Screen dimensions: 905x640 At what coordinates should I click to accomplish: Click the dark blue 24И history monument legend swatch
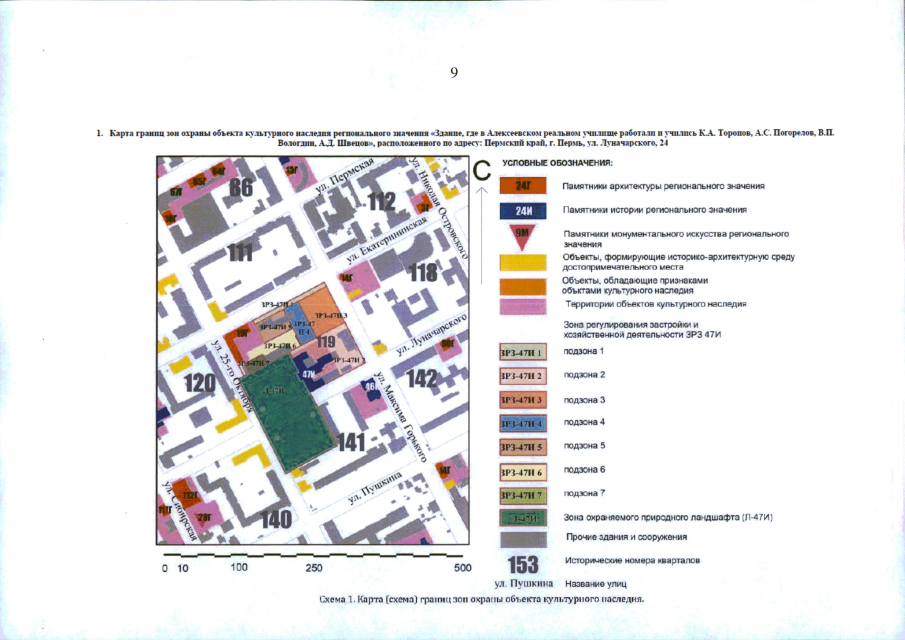[523, 211]
